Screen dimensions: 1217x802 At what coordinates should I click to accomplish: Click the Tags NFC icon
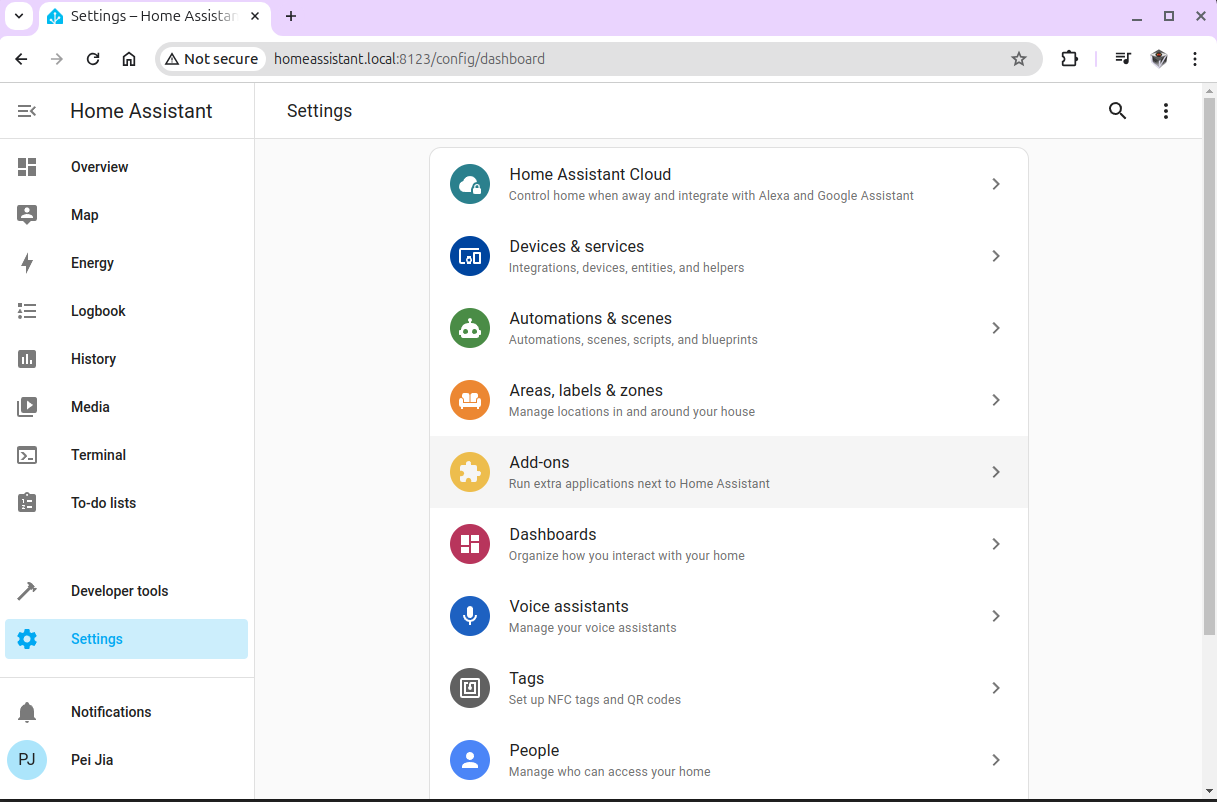[x=470, y=688]
